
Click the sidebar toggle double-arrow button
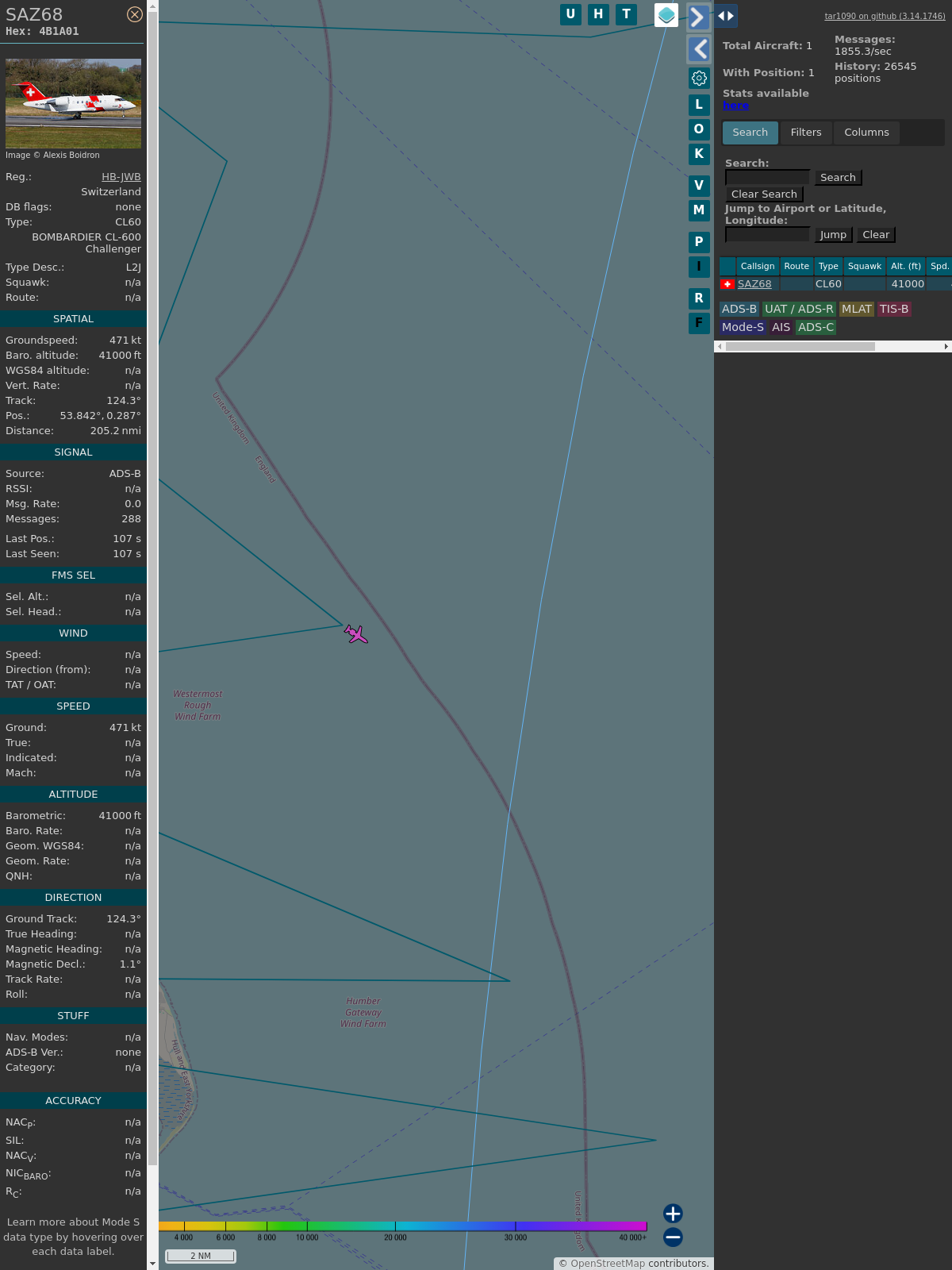tap(726, 16)
